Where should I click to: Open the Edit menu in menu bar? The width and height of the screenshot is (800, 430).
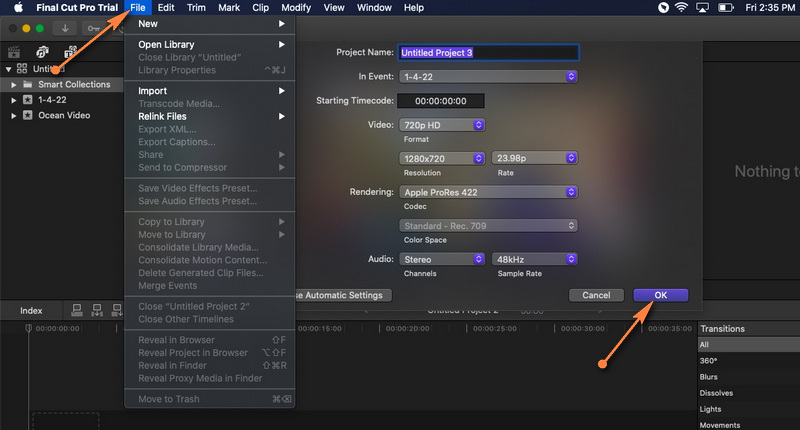tap(166, 8)
